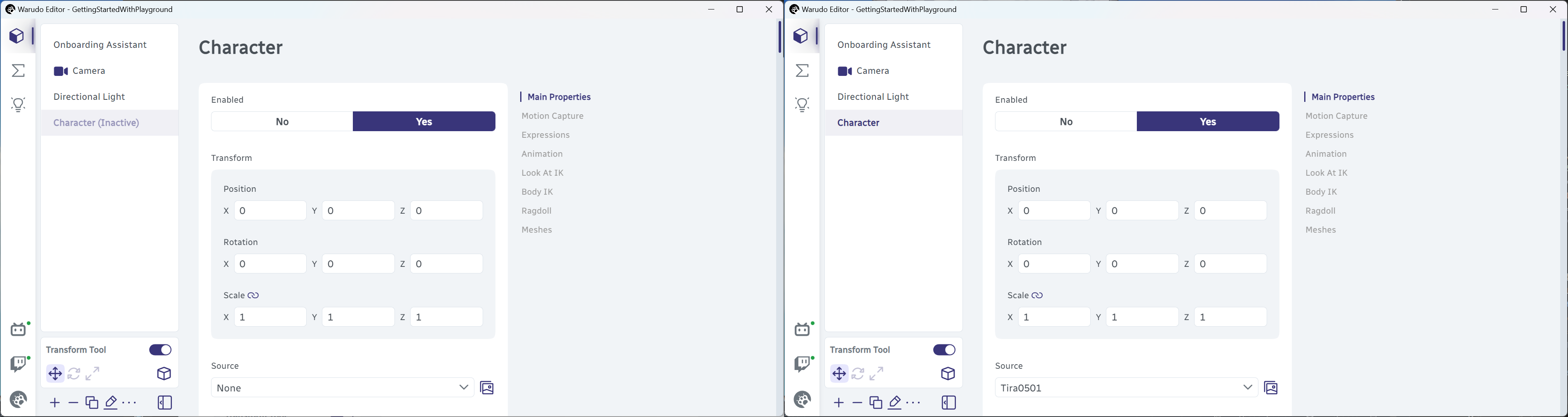Open the Twitch integration icon in left window
1568x417 pixels.
[19, 364]
